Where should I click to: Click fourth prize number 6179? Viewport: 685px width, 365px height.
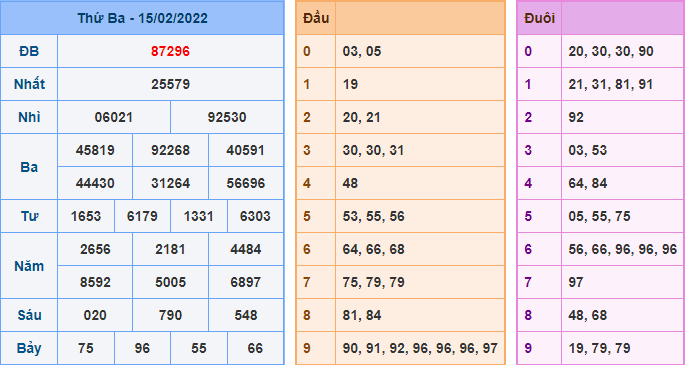coord(142,217)
